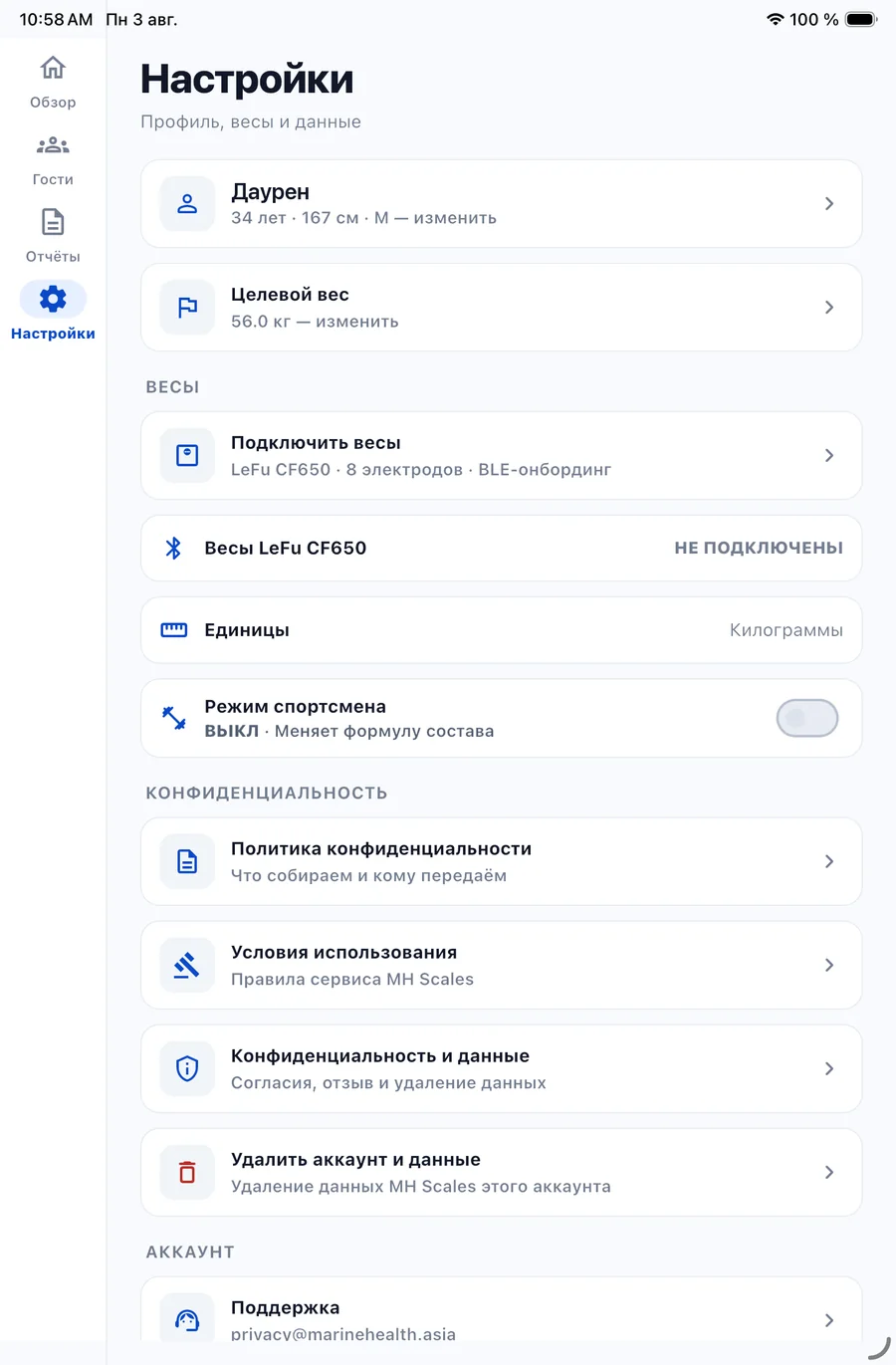Screen dimensions: 896x1365
Task: Tap the Пн 3 авг. date in status bar
Action: tap(141, 19)
